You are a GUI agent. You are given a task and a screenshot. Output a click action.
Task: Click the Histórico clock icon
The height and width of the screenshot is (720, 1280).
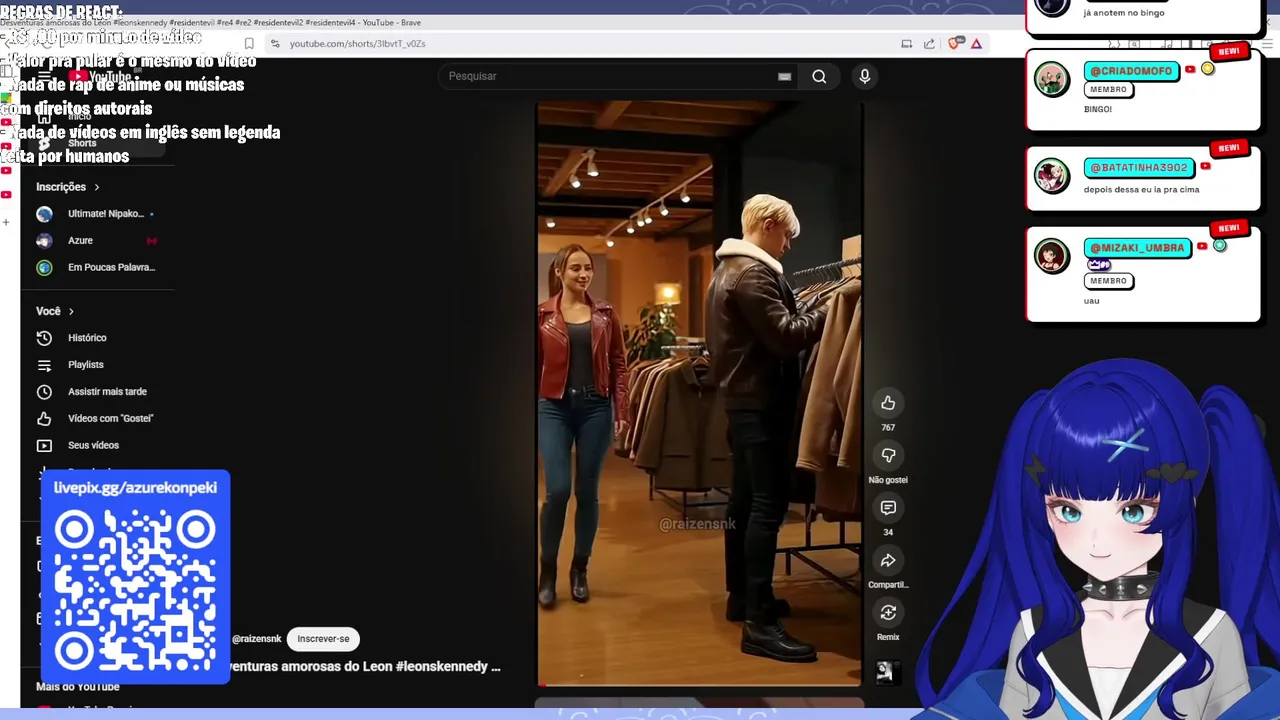coord(44,338)
